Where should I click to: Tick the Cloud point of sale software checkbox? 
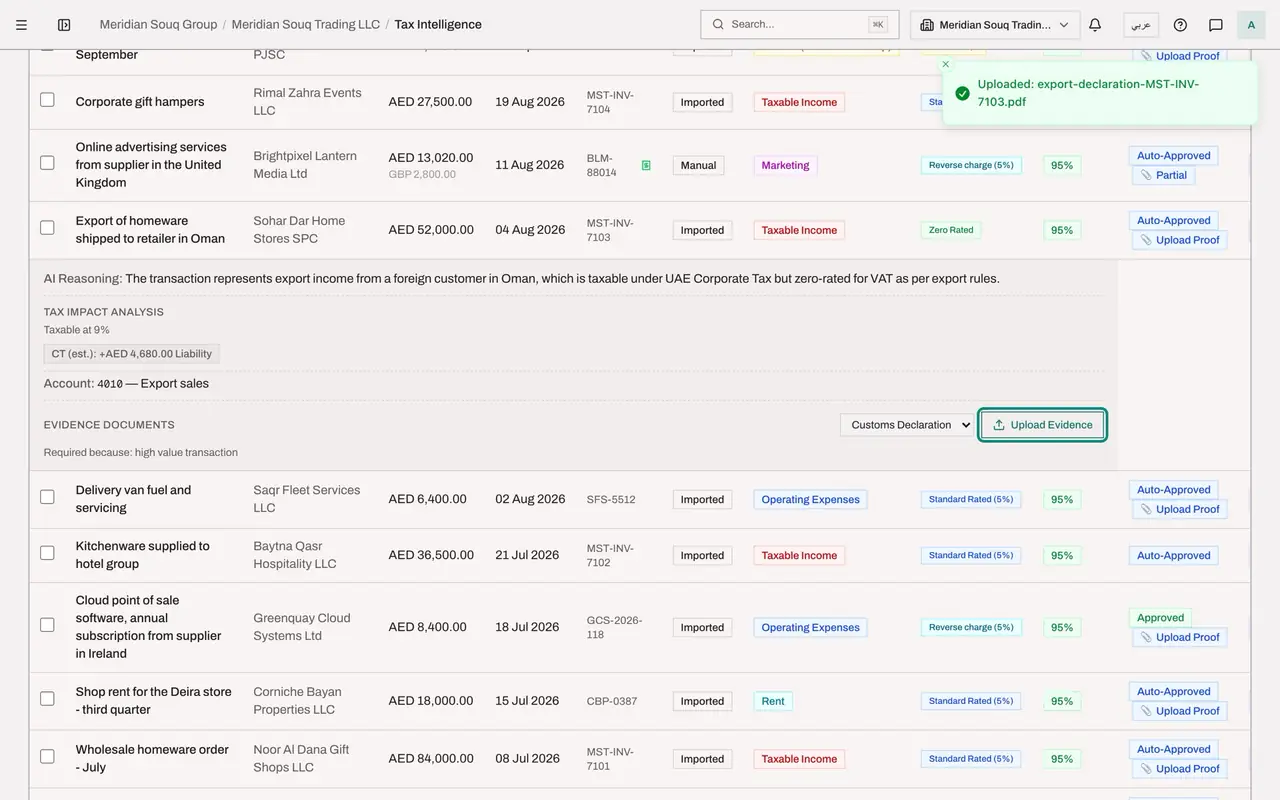(47, 625)
